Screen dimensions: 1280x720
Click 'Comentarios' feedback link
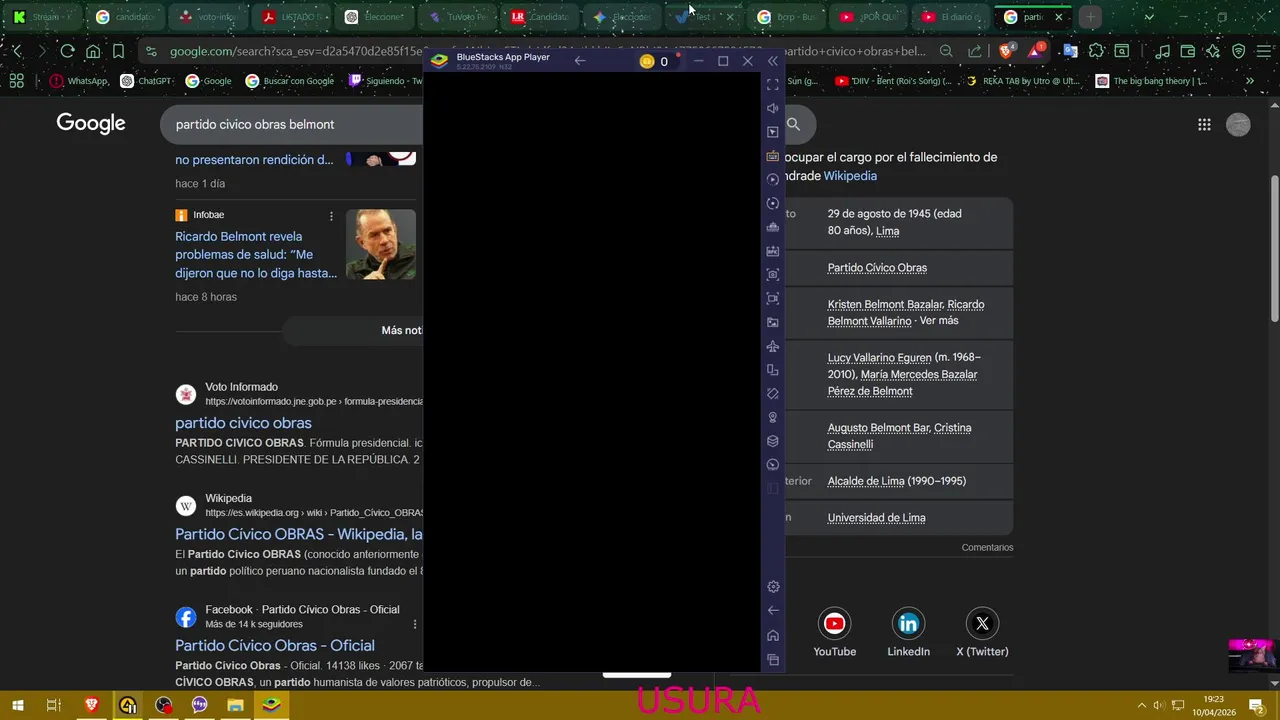pyautogui.click(x=987, y=548)
